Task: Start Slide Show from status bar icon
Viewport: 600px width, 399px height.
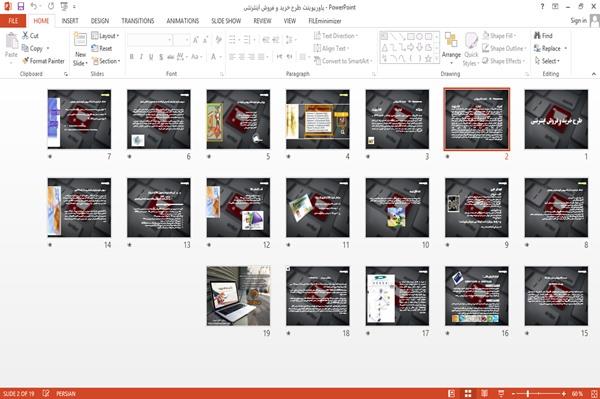Action: click(x=501, y=393)
